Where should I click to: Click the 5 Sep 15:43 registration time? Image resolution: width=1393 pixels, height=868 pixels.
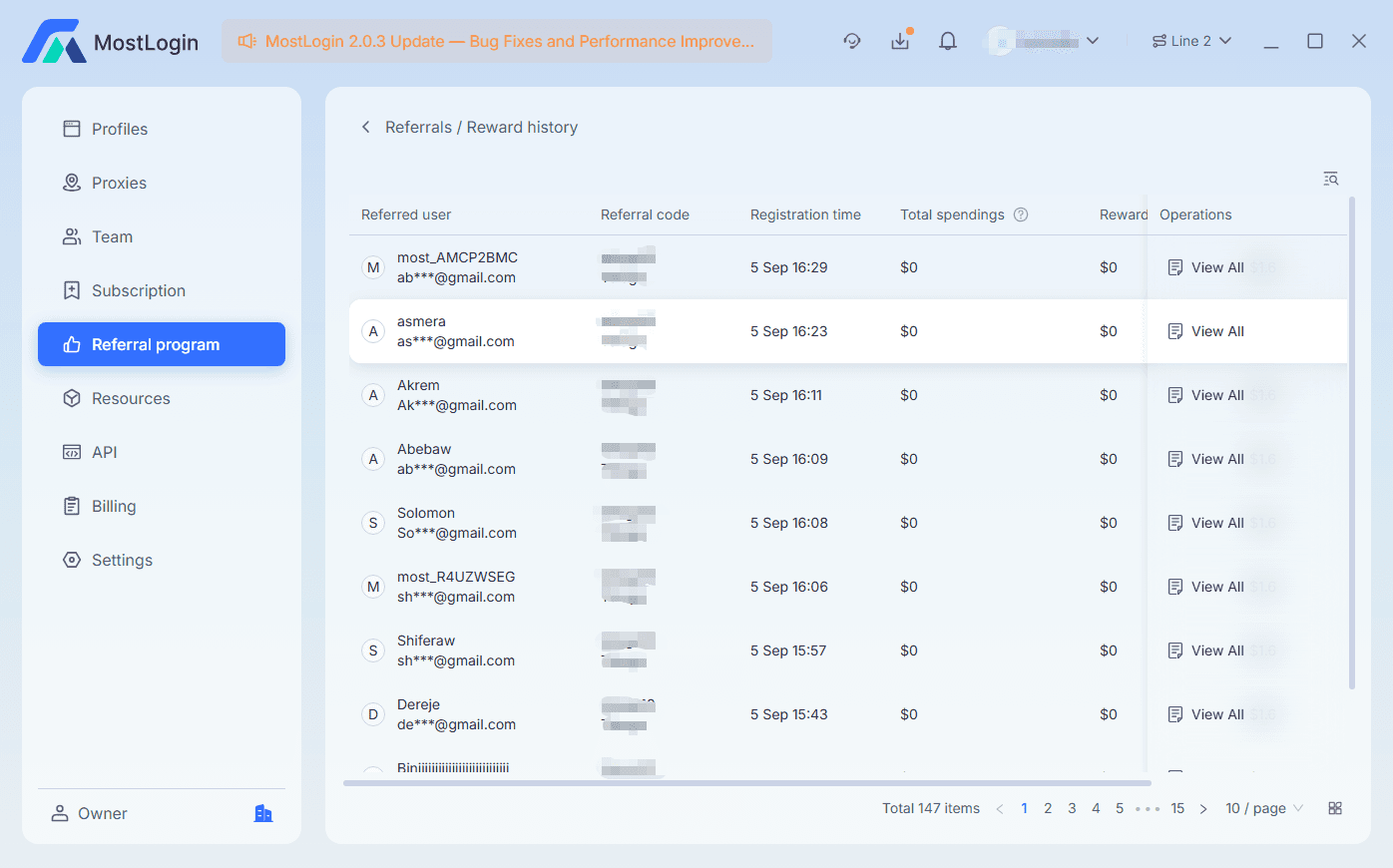click(x=788, y=714)
